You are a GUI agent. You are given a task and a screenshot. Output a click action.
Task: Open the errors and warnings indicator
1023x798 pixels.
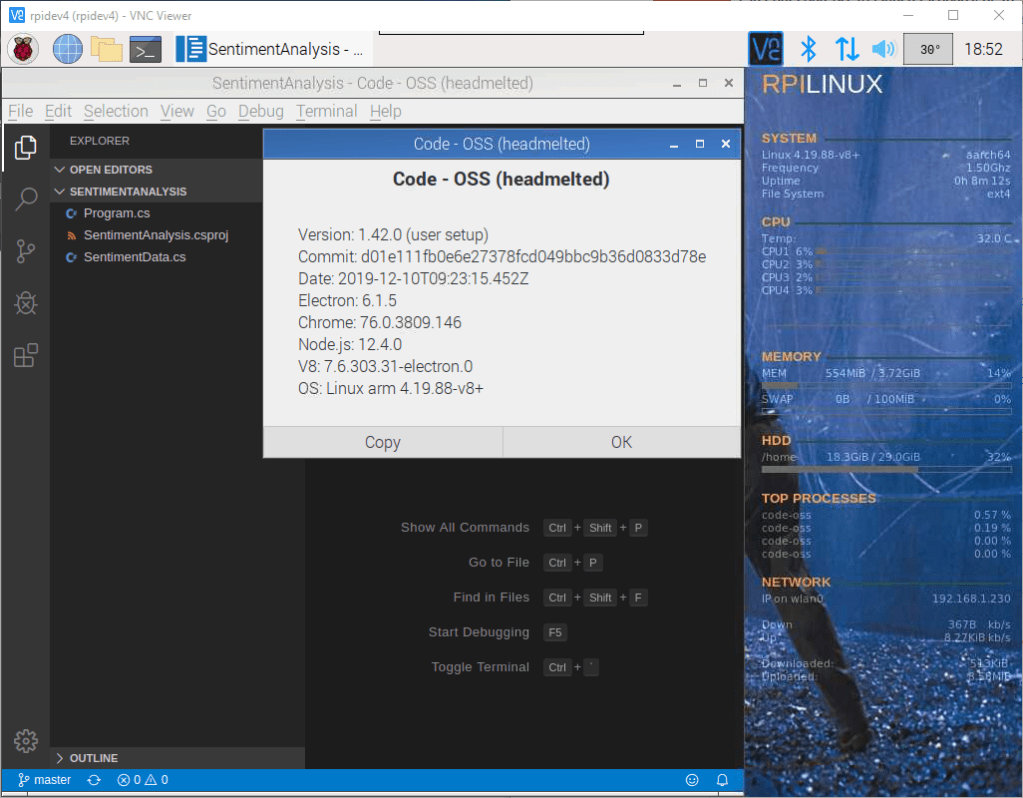coord(142,779)
